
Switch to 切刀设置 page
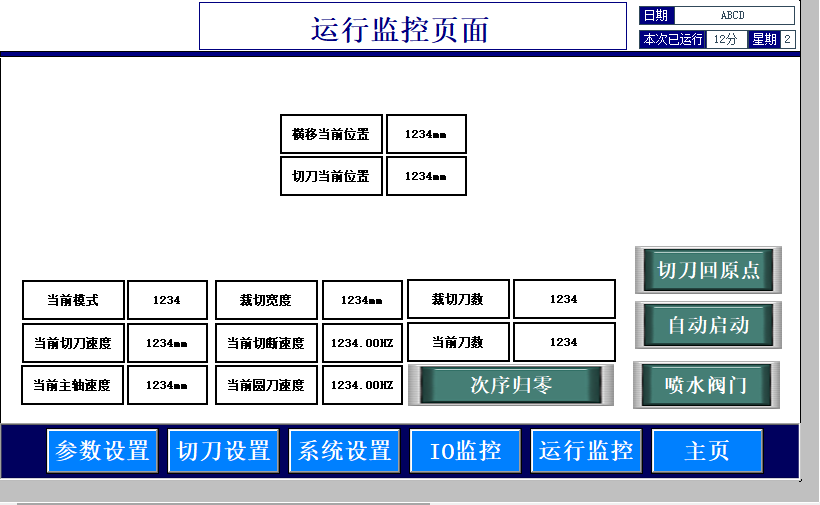click(224, 451)
